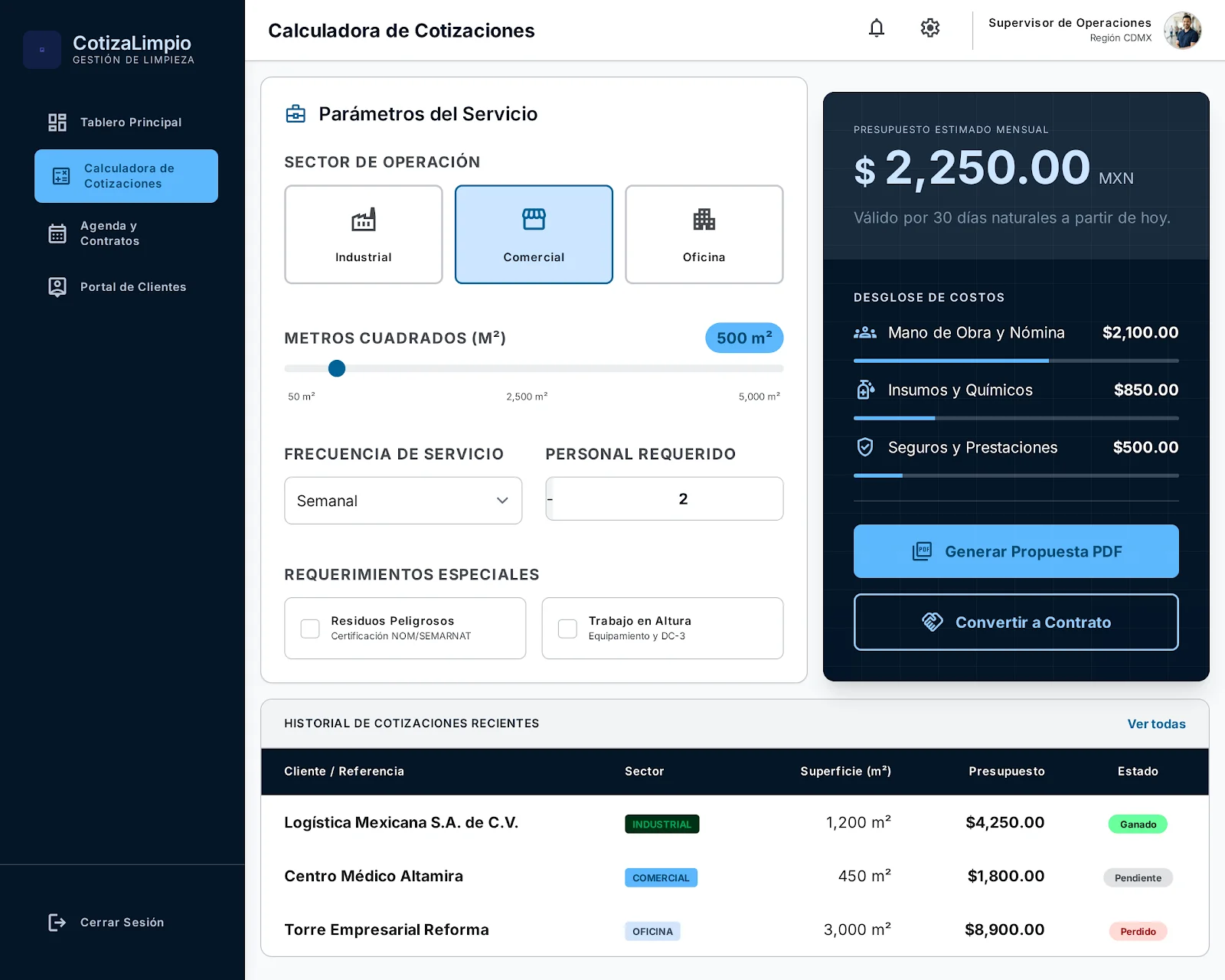Click the $4,250.00 budget cell
Viewport: 1225px width, 980px height.
[1004, 822]
